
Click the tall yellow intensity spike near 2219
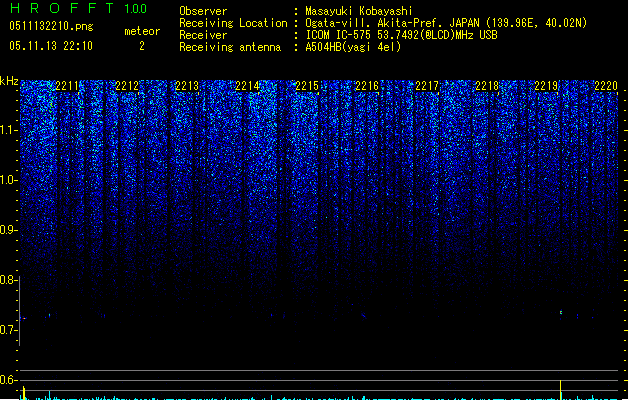tap(560, 389)
